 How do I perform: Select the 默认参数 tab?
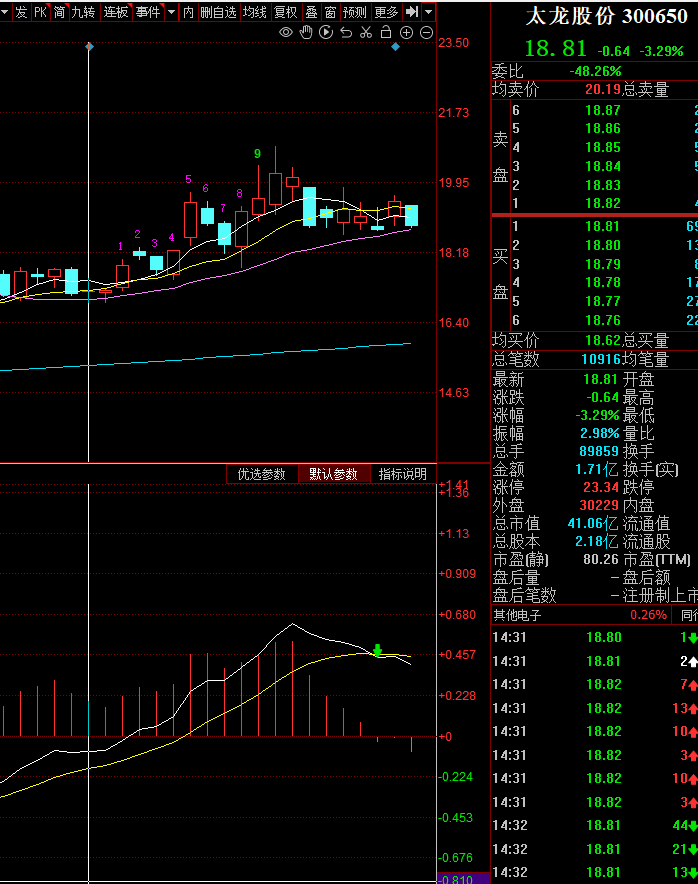pos(333,474)
